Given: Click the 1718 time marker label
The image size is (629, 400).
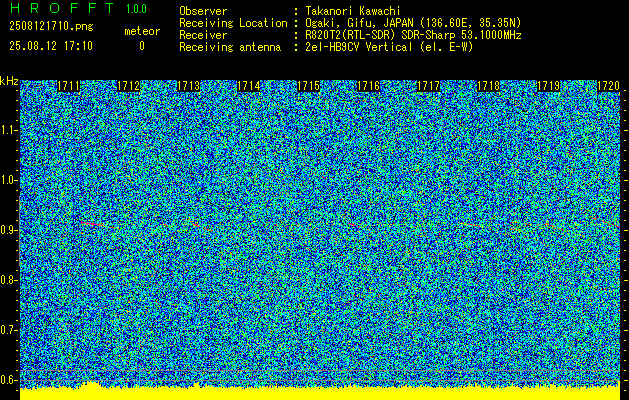Looking at the screenshot, I should click(x=489, y=86).
